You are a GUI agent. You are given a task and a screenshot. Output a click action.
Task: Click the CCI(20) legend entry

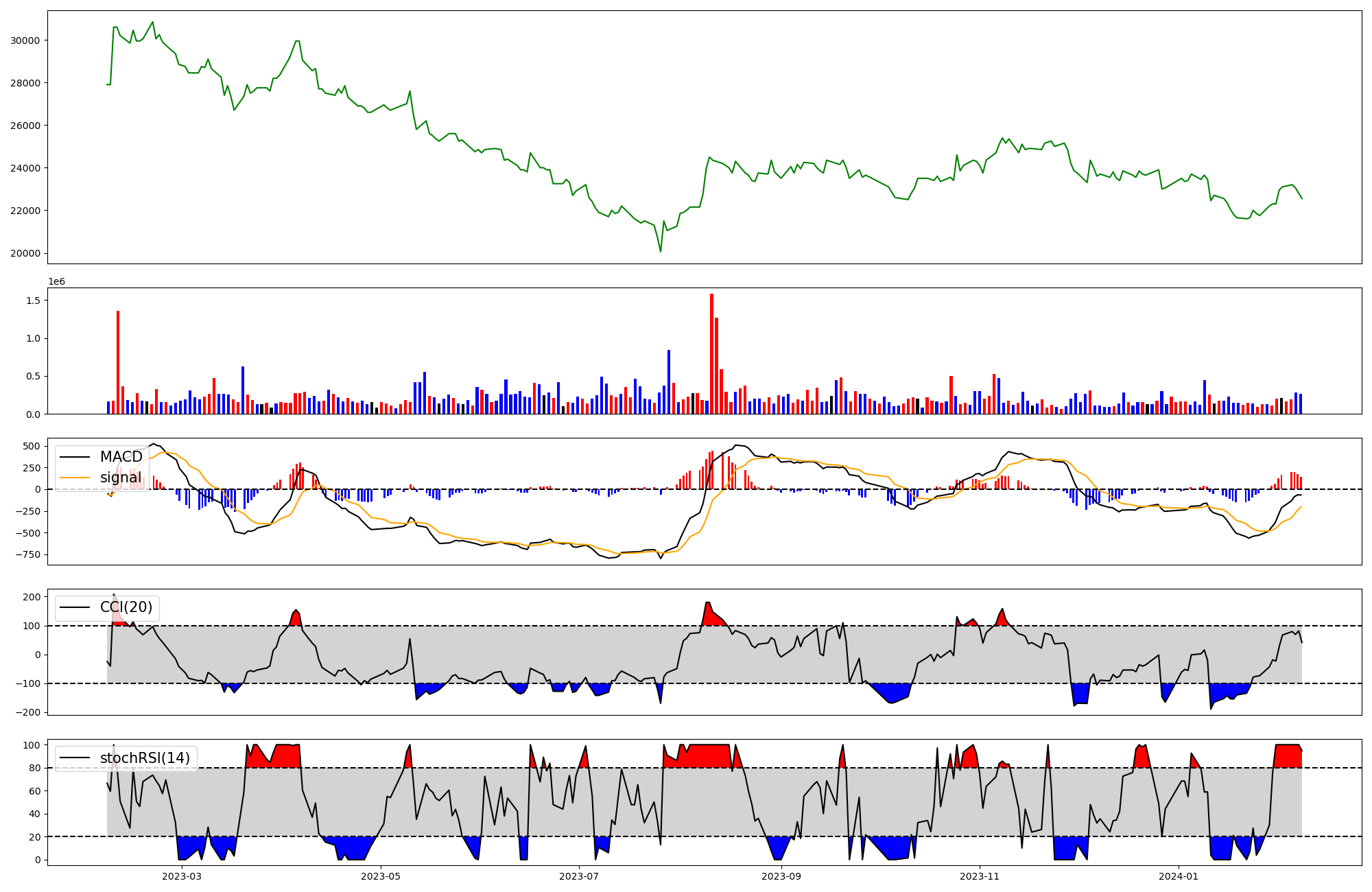point(126,607)
